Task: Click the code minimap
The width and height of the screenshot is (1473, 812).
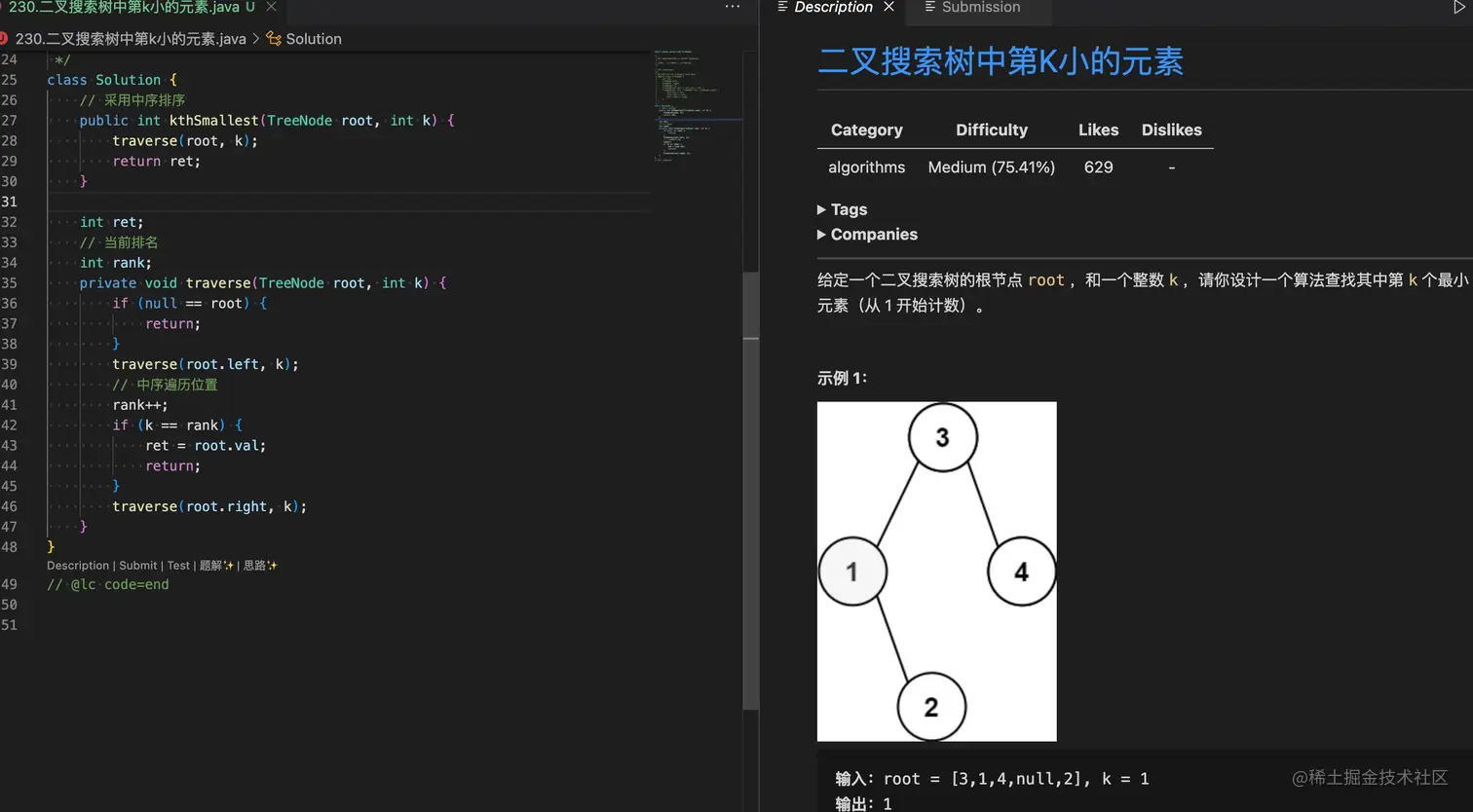Action: pyautogui.click(x=698, y=105)
